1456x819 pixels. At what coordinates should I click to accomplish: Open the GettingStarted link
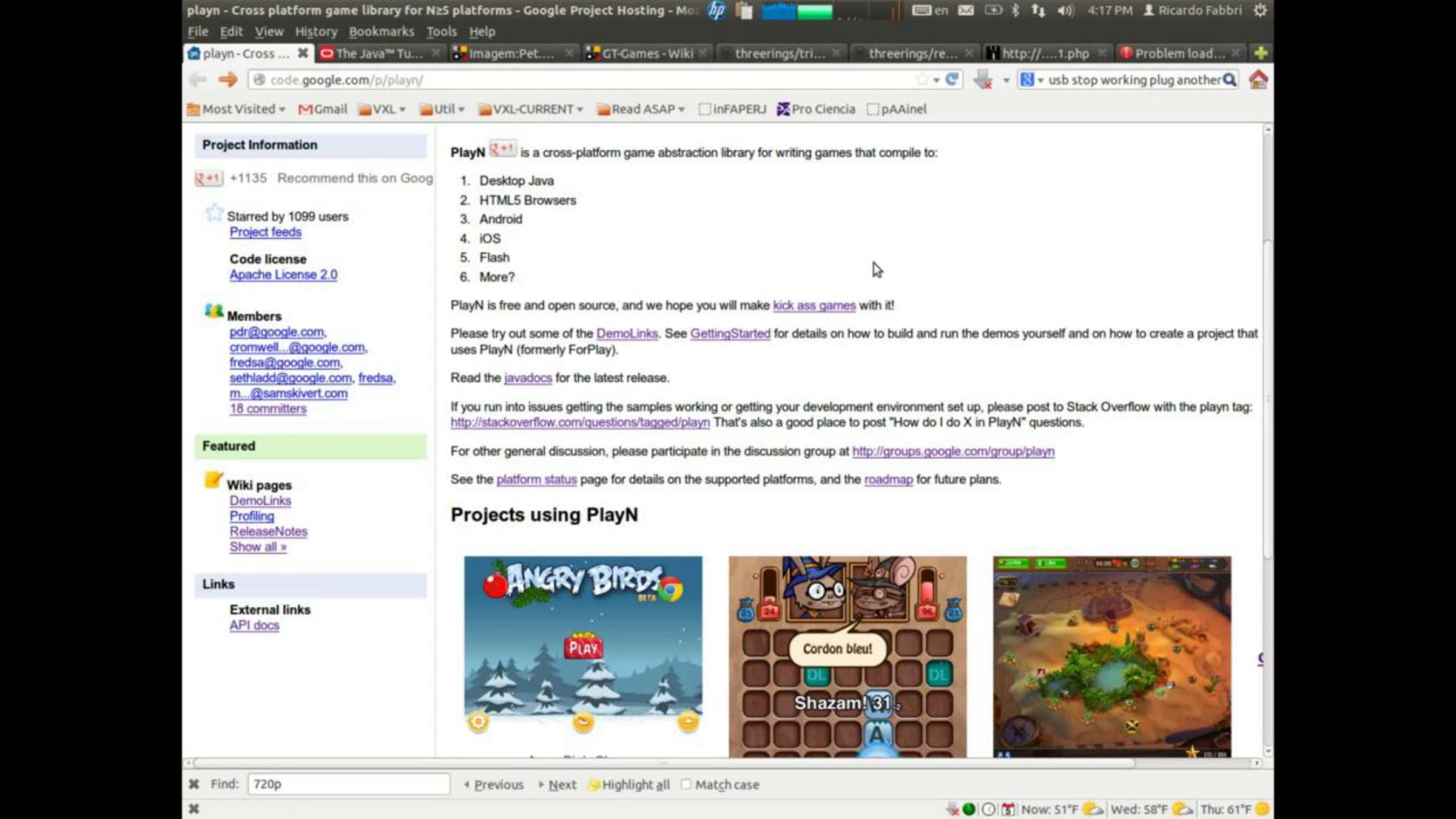click(730, 333)
